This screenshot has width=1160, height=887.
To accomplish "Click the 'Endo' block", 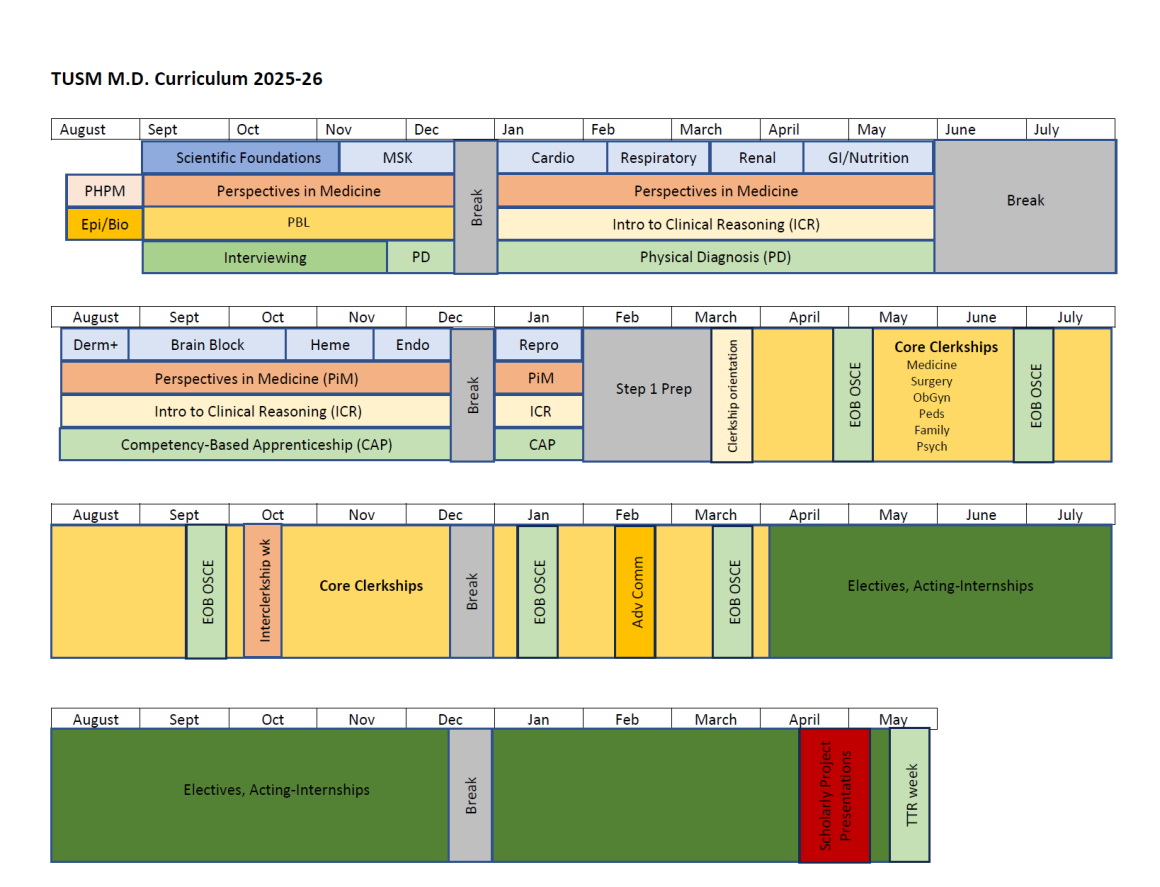I will click(x=412, y=345).
